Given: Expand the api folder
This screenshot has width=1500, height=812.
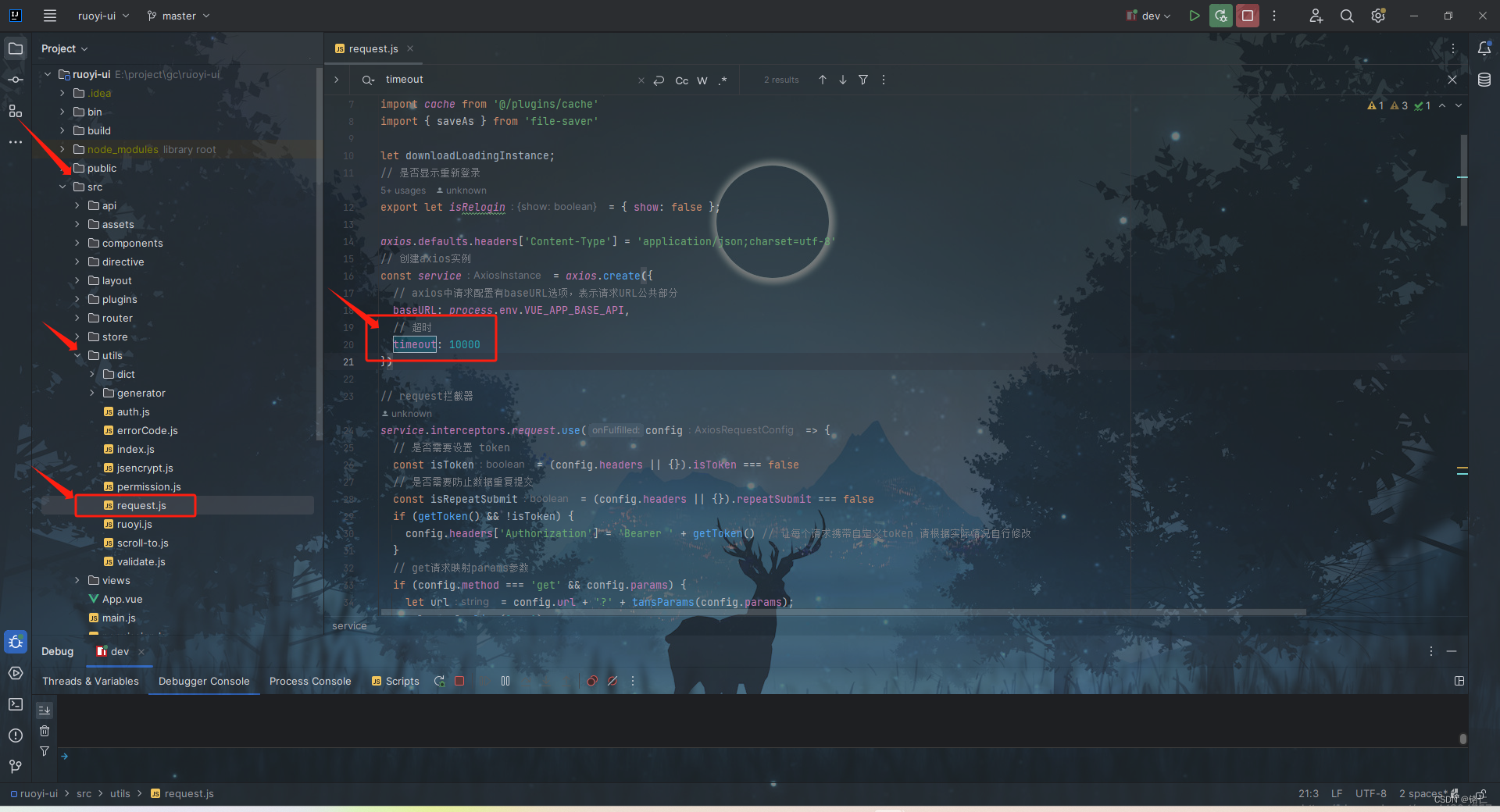Looking at the screenshot, I should click(77, 205).
